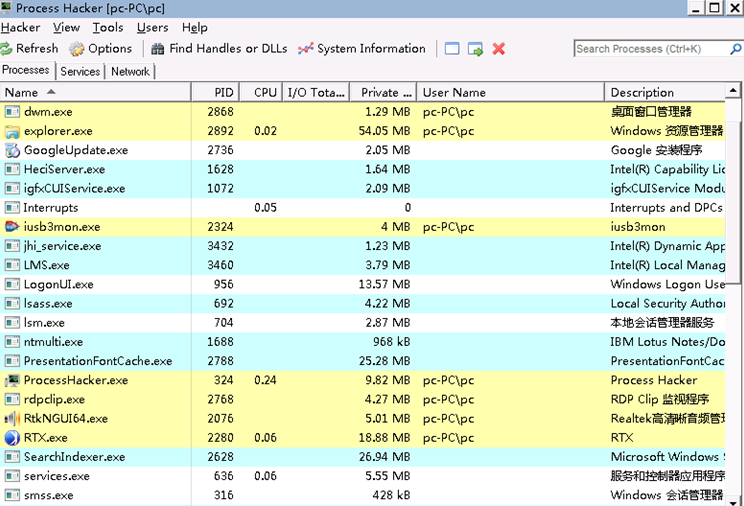Click the rdpclip.exe process icon
Viewport: 744px width, 506px height.
click(12, 399)
